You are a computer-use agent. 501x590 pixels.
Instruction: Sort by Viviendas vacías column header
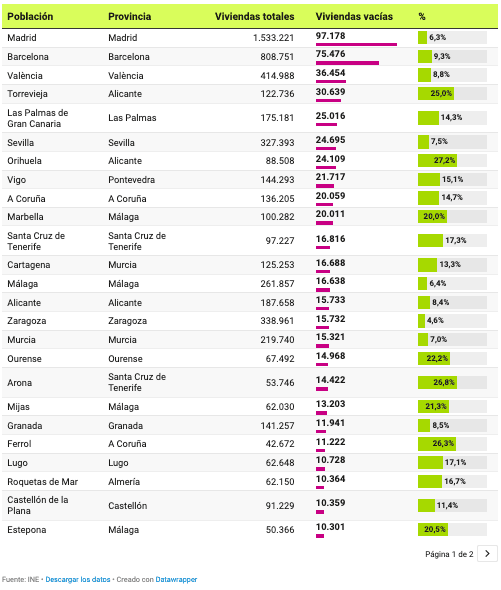point(354,17)
